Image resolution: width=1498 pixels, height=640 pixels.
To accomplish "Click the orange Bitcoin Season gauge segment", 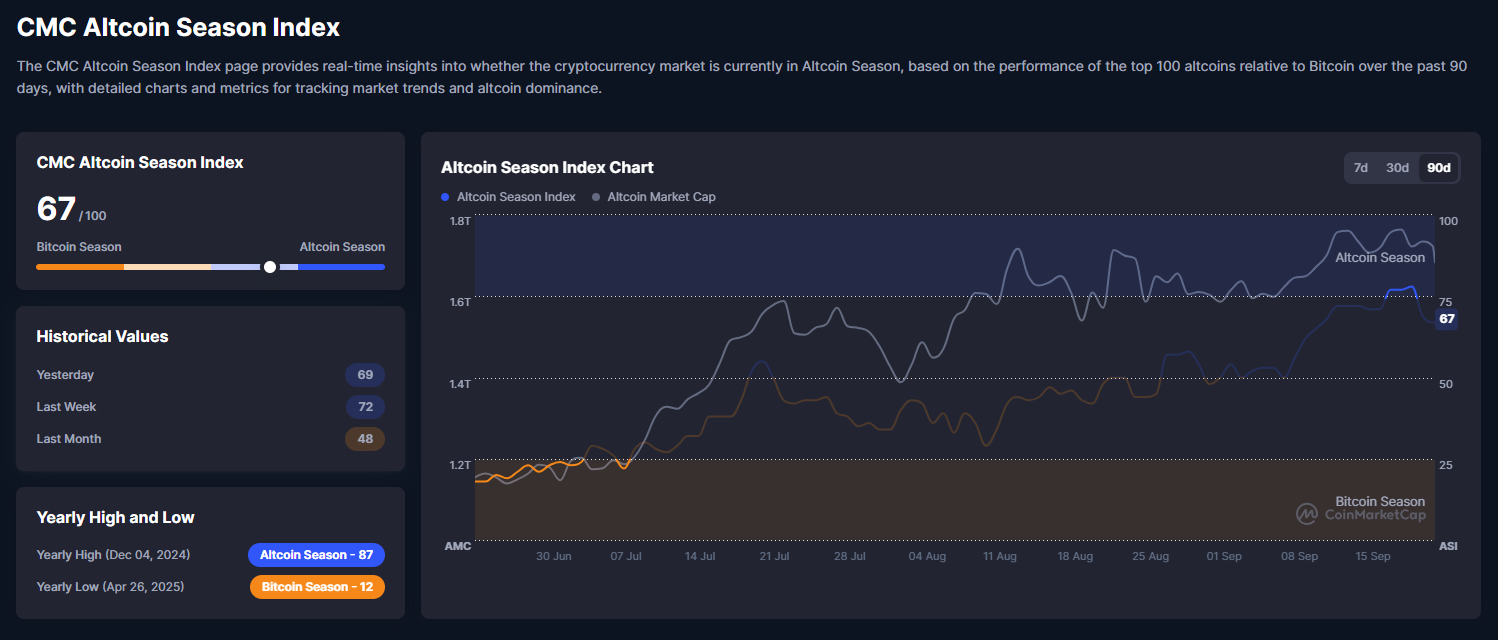I will (80, 267).
